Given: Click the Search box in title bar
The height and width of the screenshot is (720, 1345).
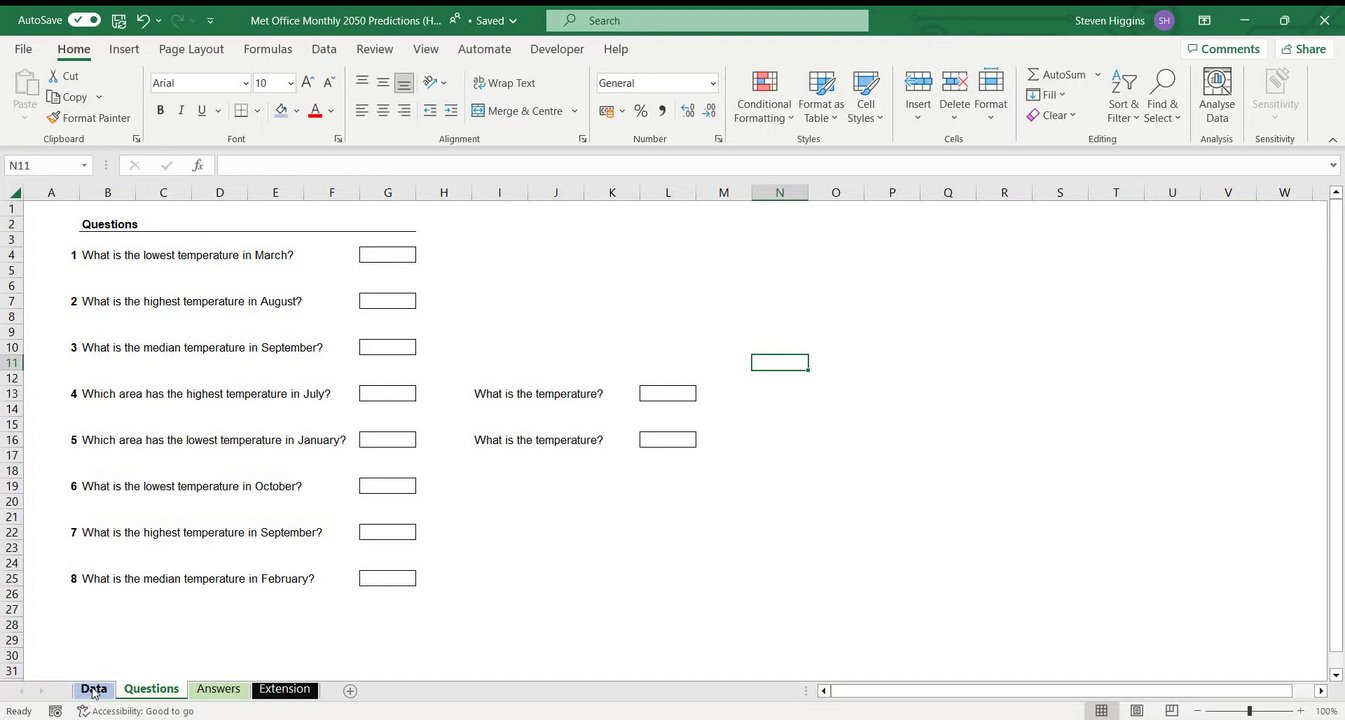Looking at the screenshot, I should [707, 20].
